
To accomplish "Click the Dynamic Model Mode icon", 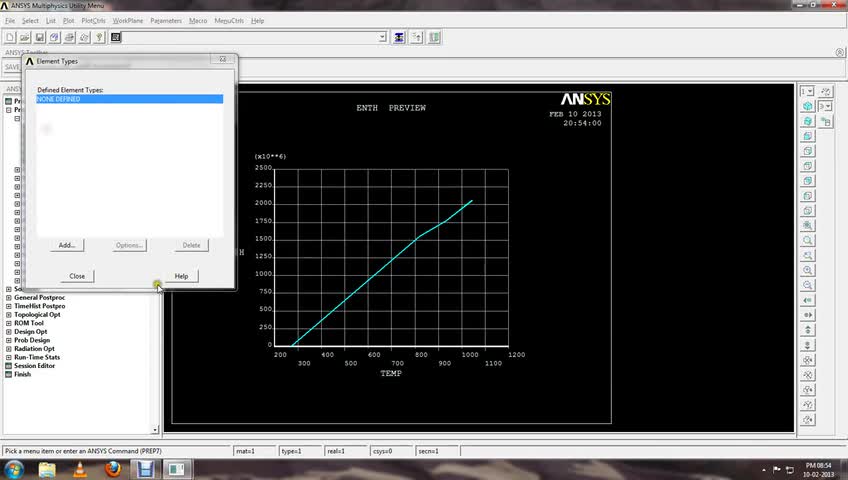I will point(825,121).
